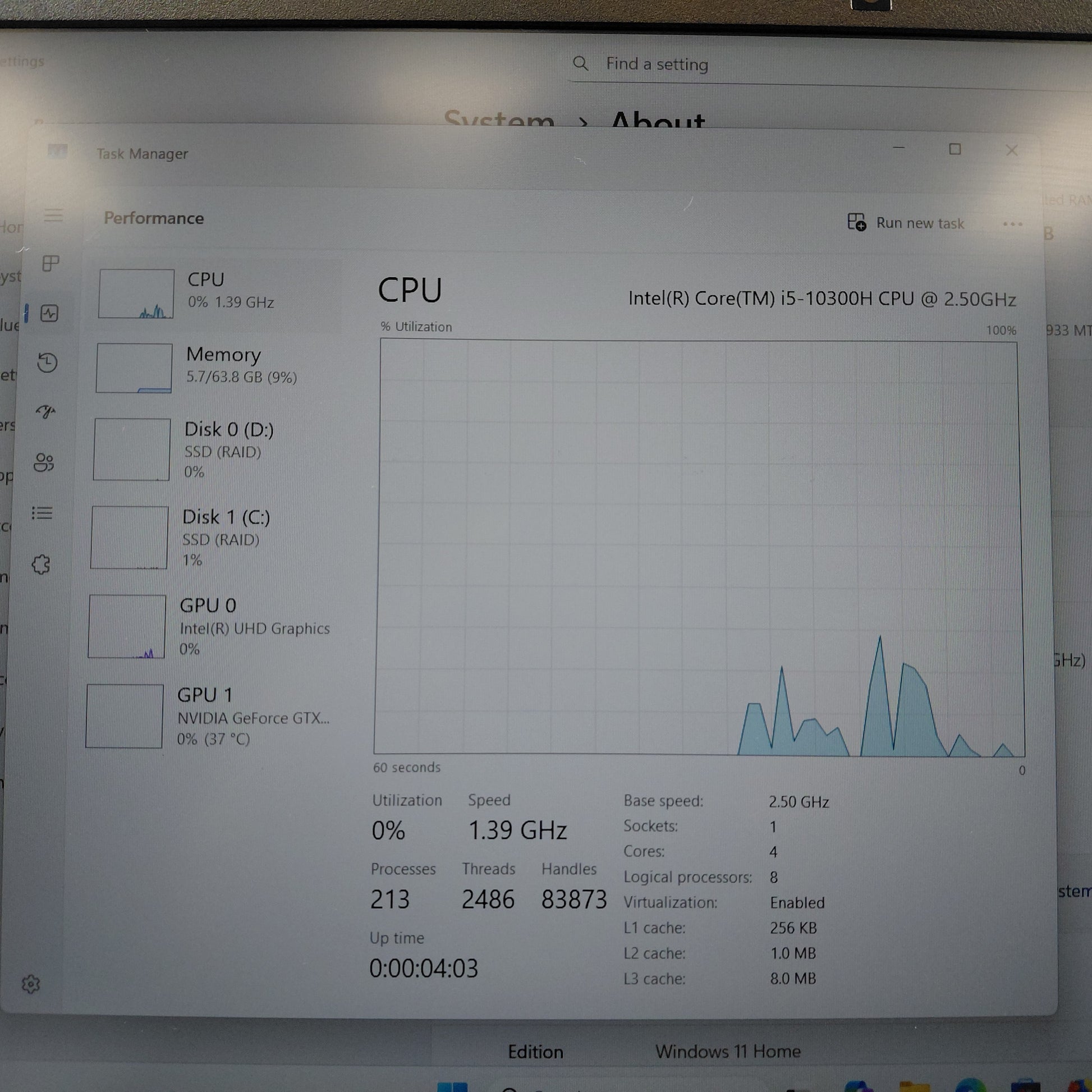Open the Users page icon in sidebar
Image resolution: width=1092 pixels, height=1092 pixels.
(44, 462)
